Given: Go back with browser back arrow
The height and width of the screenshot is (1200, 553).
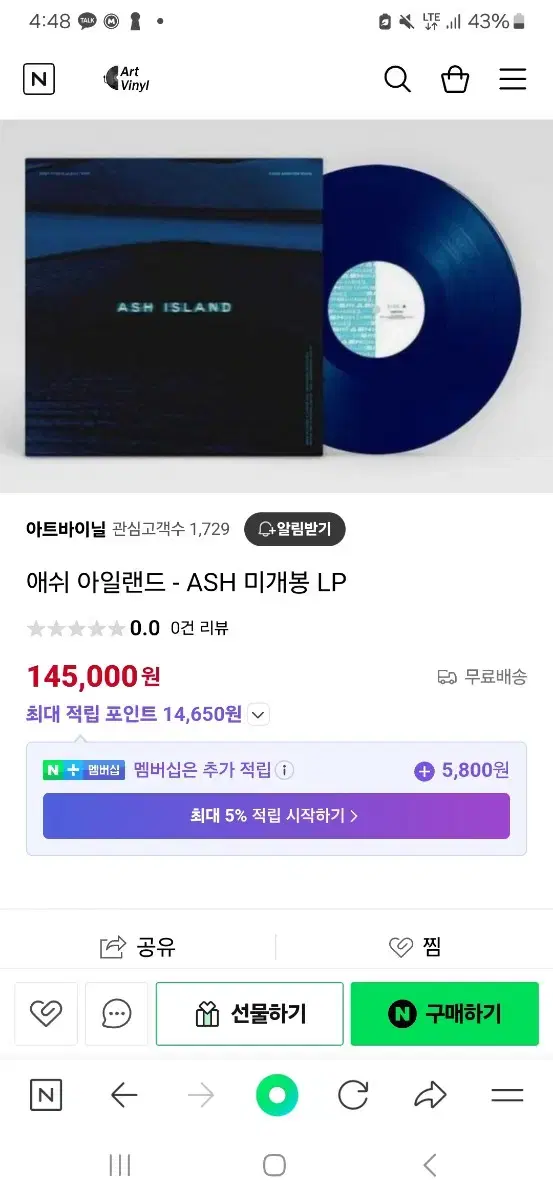Looking at the screenshot, I should tap(124, 1096).
